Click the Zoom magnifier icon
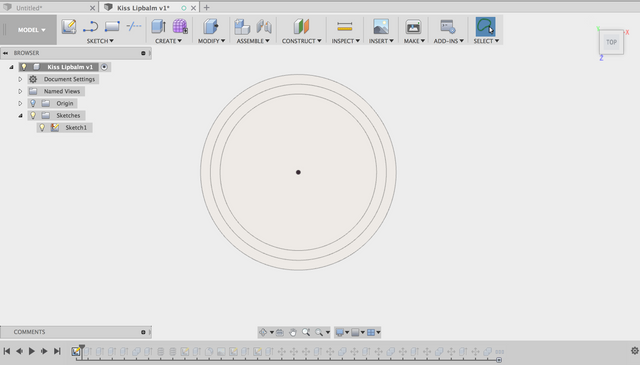The width and height of the screenshot is (640, 365). (x=306, y=332)
